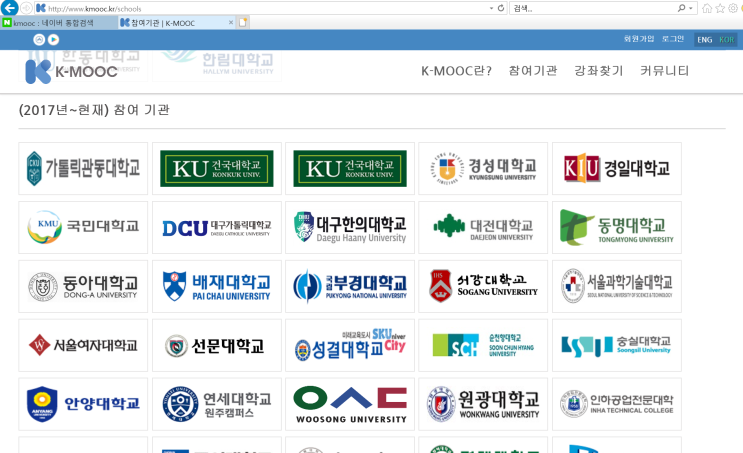
Task: Open 대구한의대학교 Daegu Haany card
Action: (x=350, y=227)
